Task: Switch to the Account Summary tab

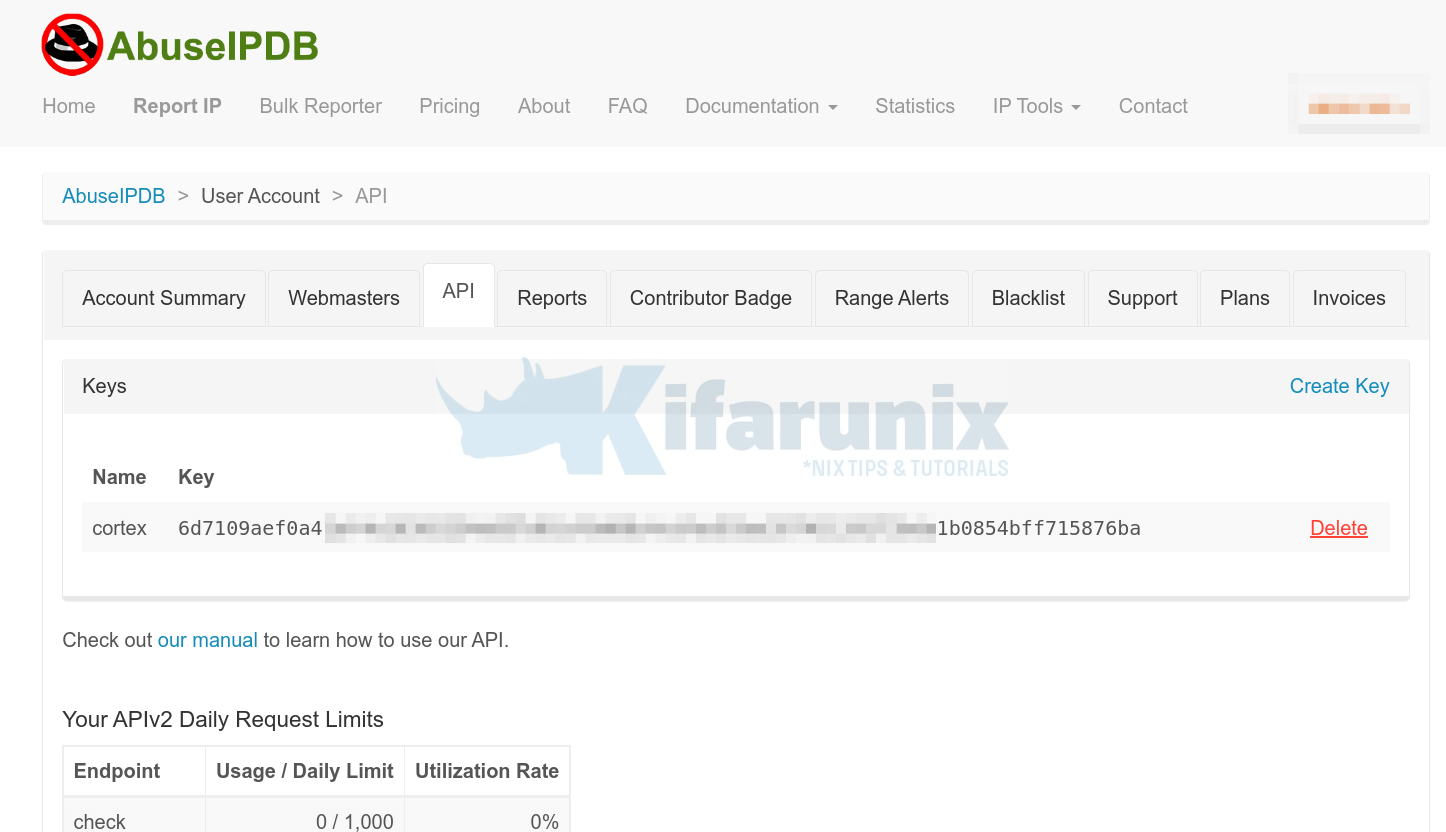Action: 164,298
